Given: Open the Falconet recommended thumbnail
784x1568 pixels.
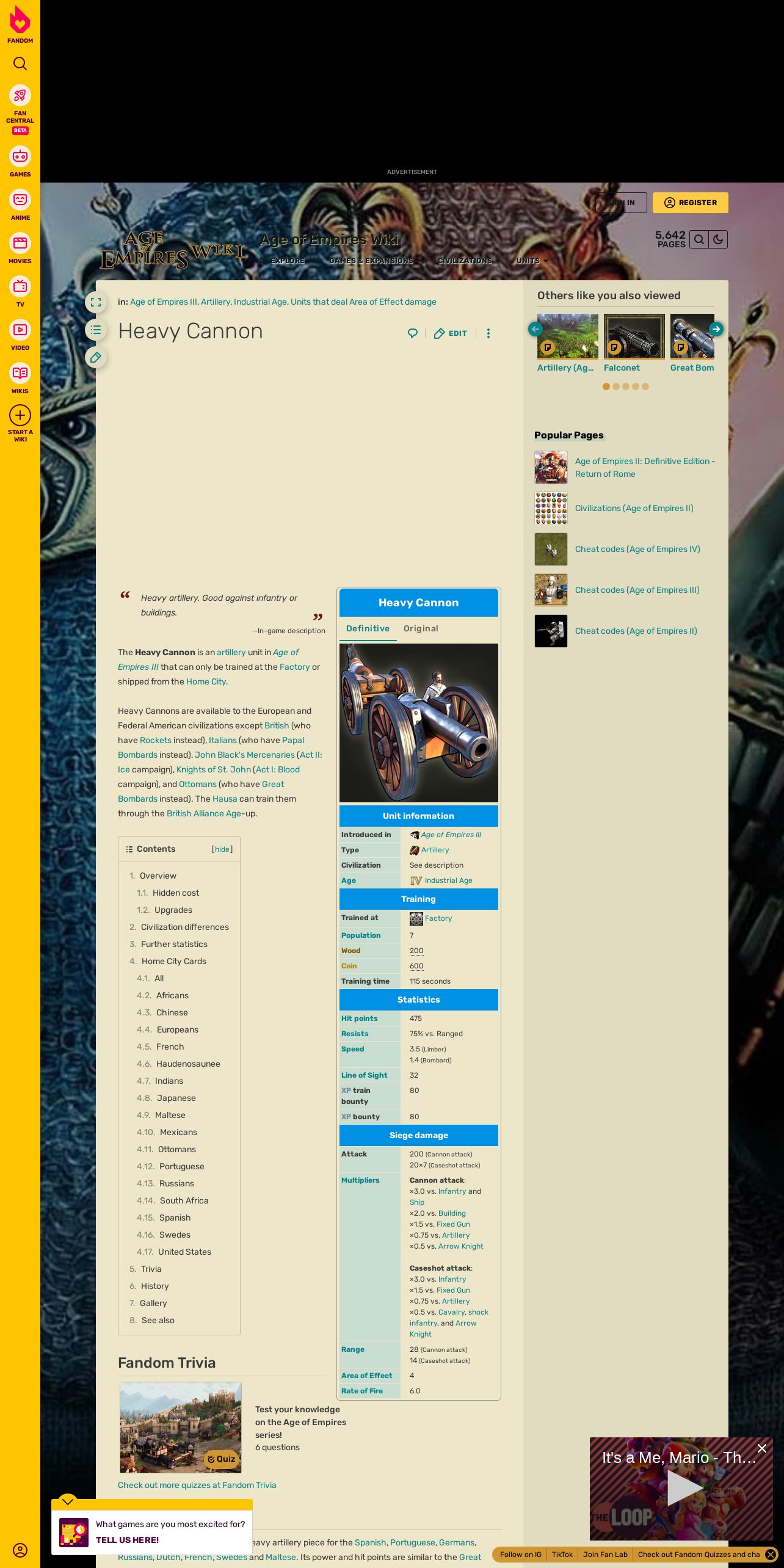Looking at the screenshot, I should pyautogui.click(x=634, y=336).
